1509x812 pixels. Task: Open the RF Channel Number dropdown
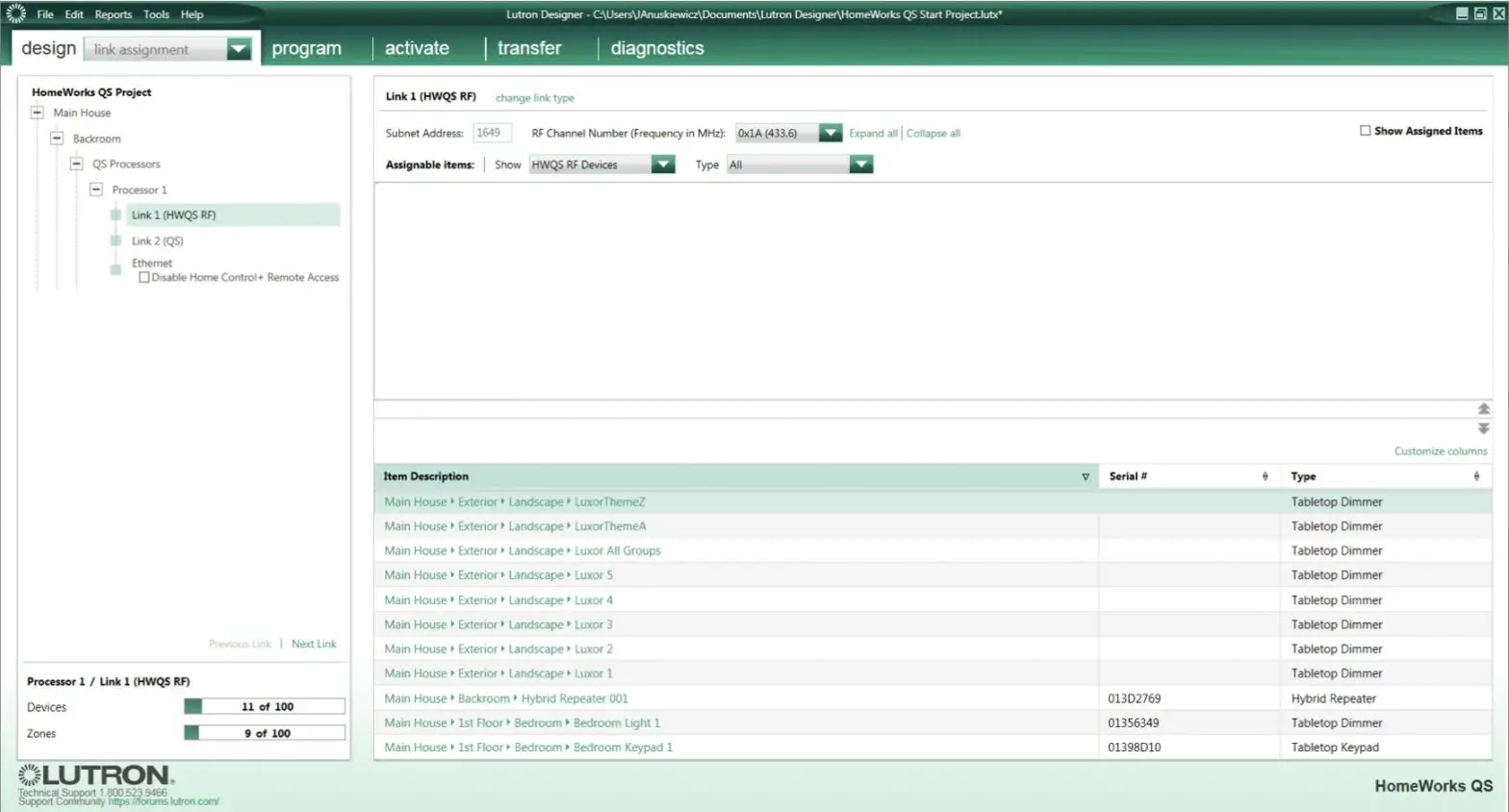(x=831, y=133)
